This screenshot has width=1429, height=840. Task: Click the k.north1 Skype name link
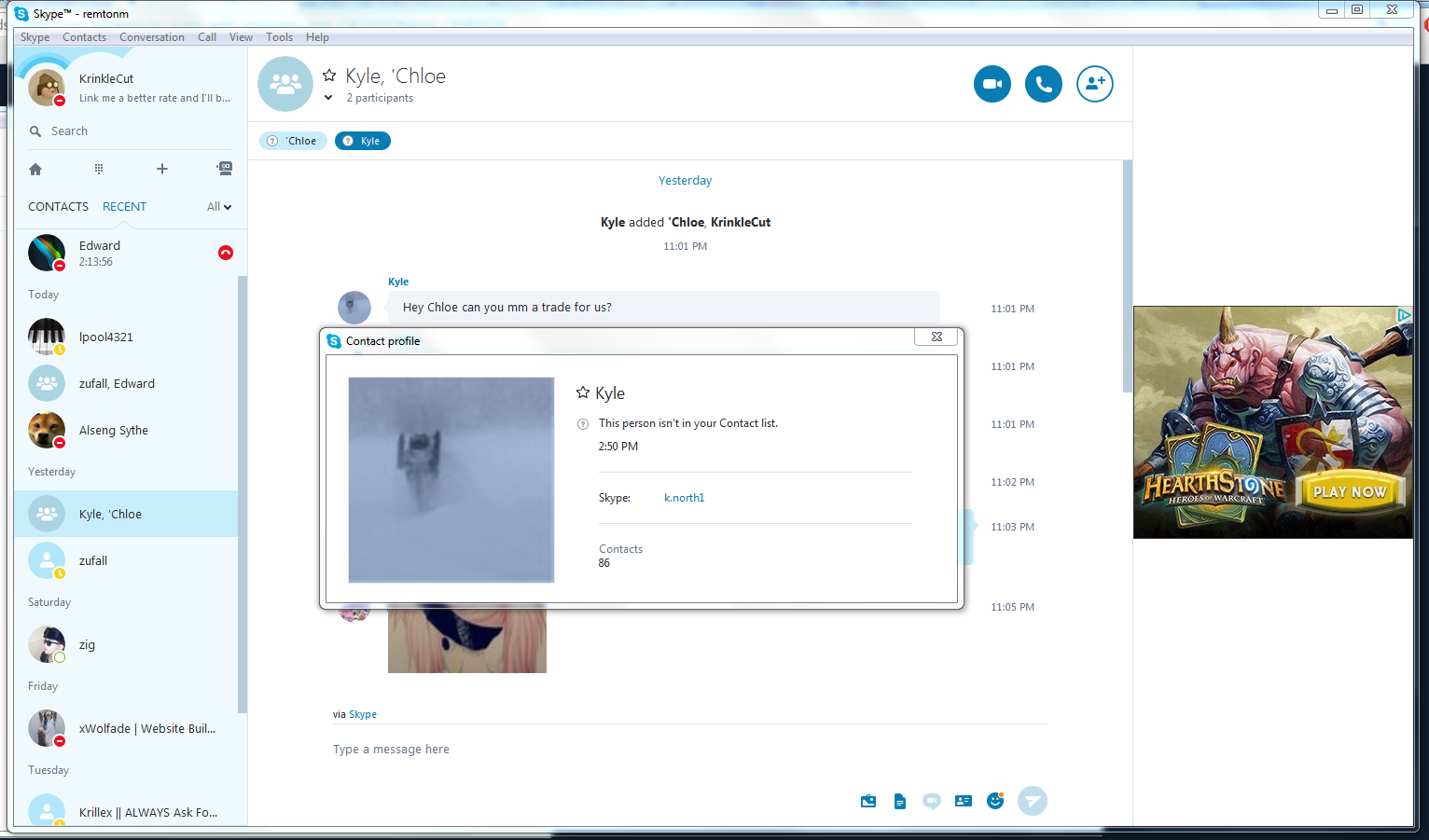tap(684, 498)
